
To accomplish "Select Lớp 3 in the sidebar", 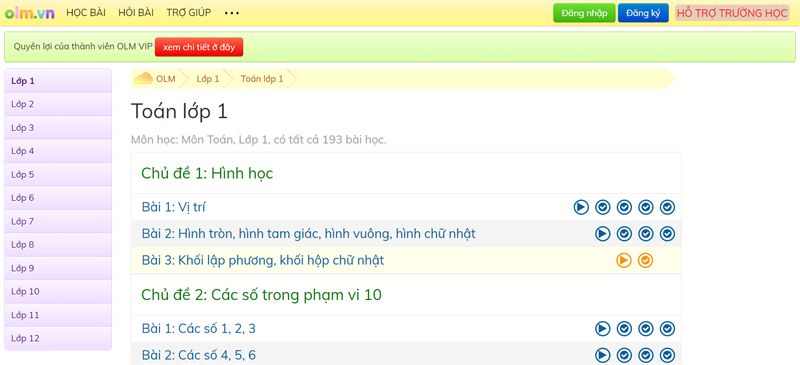I will click(58, 128).
